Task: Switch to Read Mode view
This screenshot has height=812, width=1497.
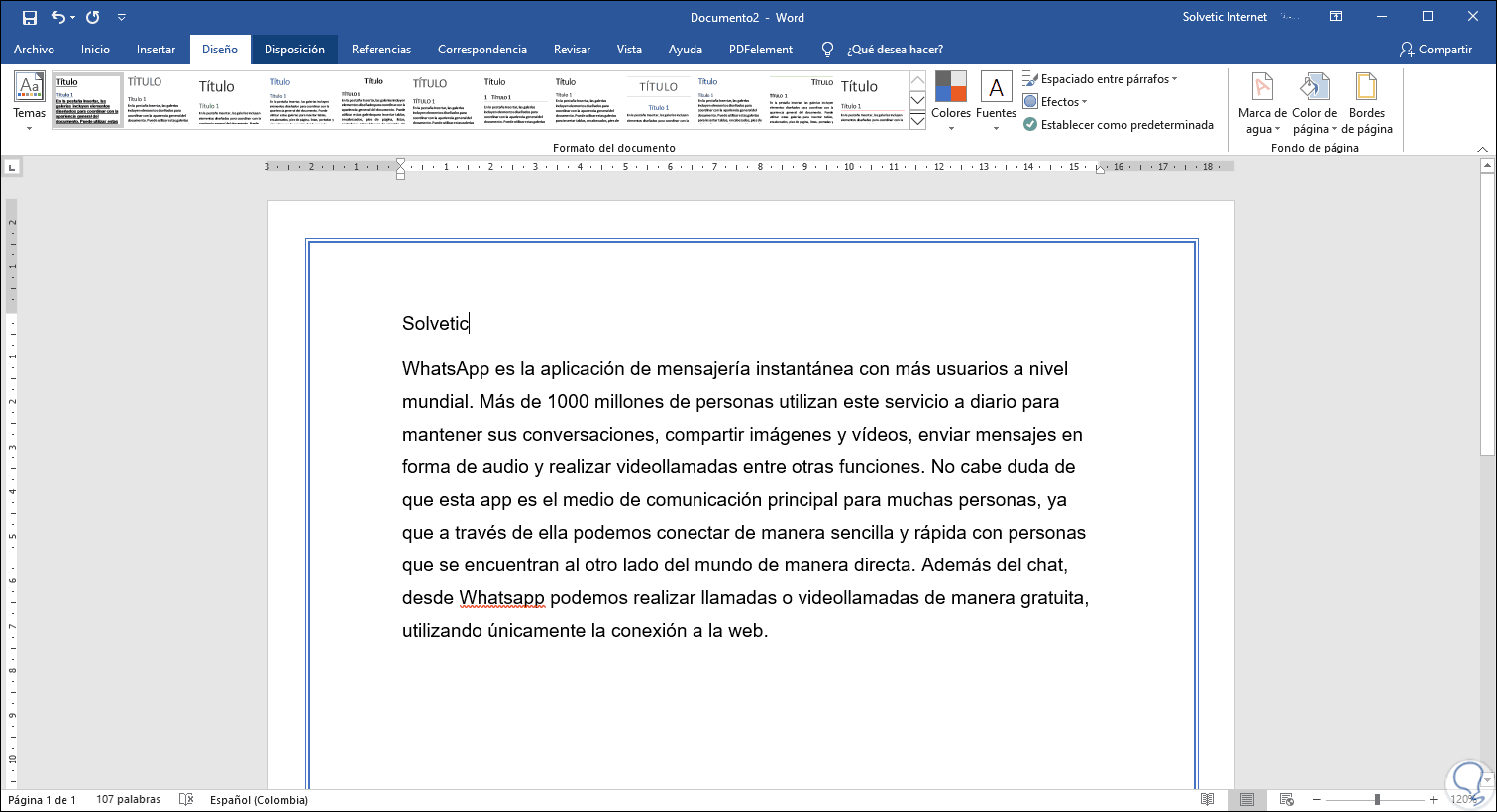Action: (x=1207, y=800)
